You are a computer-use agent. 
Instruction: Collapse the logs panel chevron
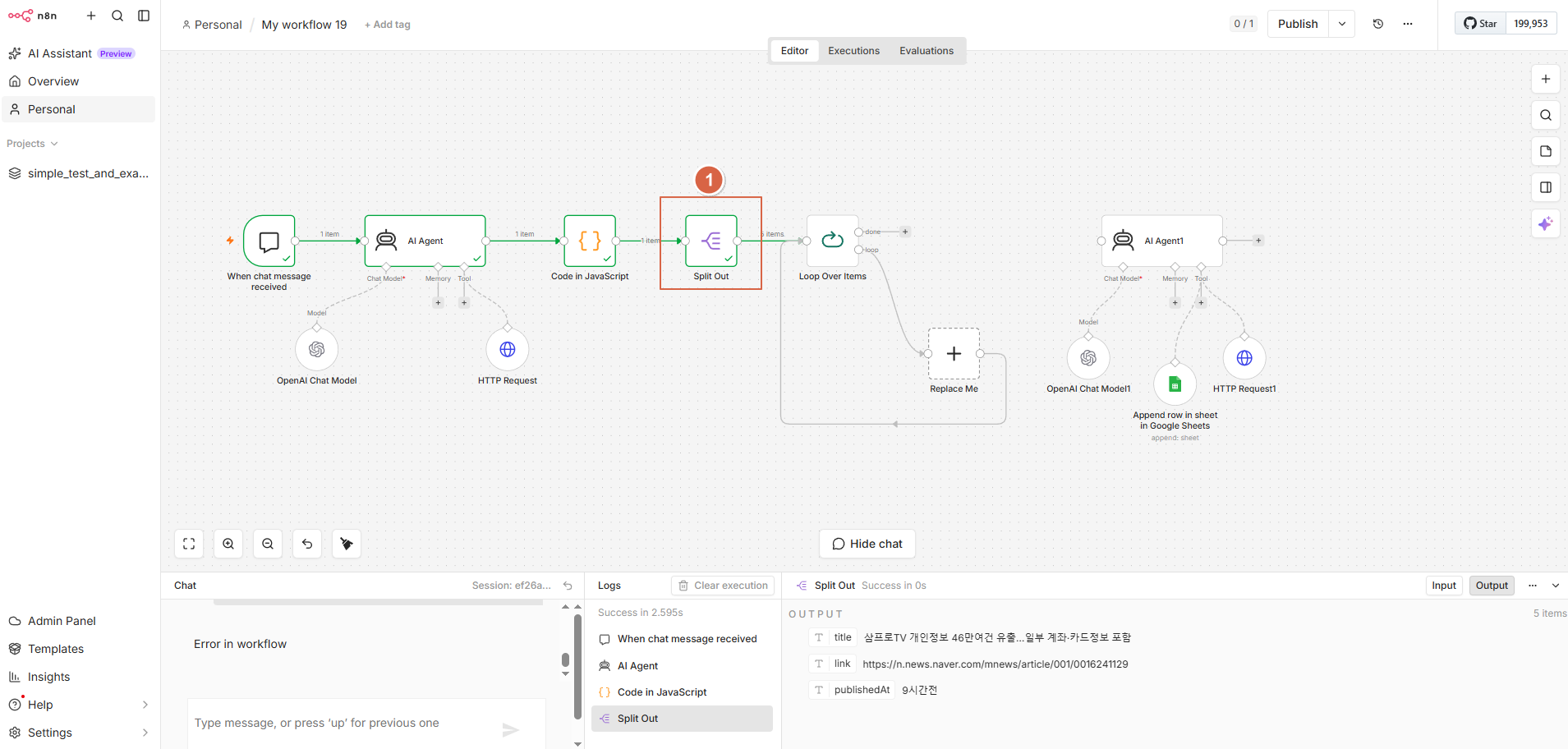(1555, 586)
